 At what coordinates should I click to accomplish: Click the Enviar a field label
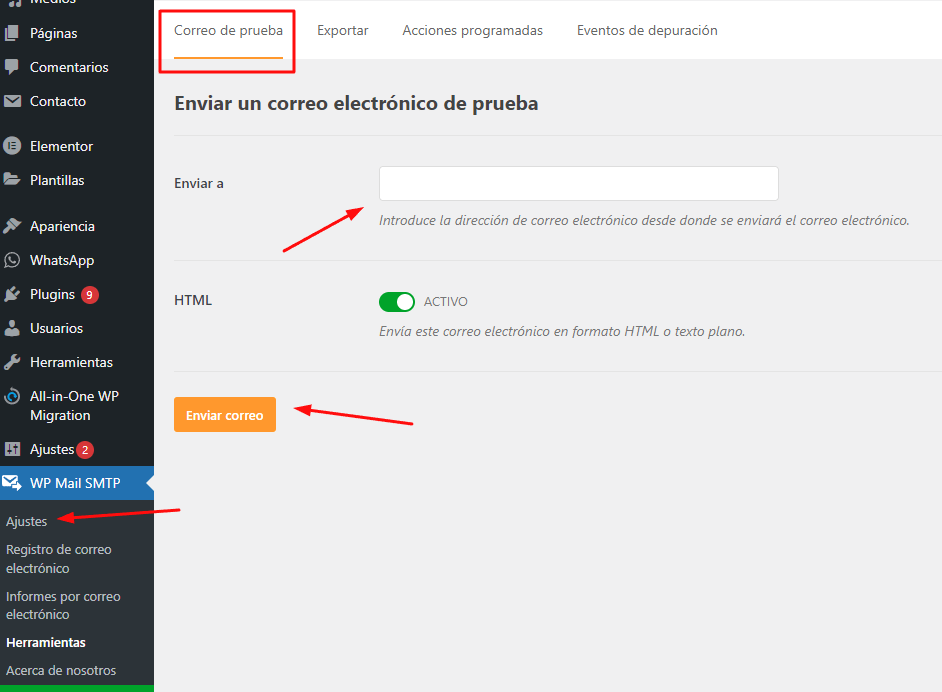coord(199,183)
